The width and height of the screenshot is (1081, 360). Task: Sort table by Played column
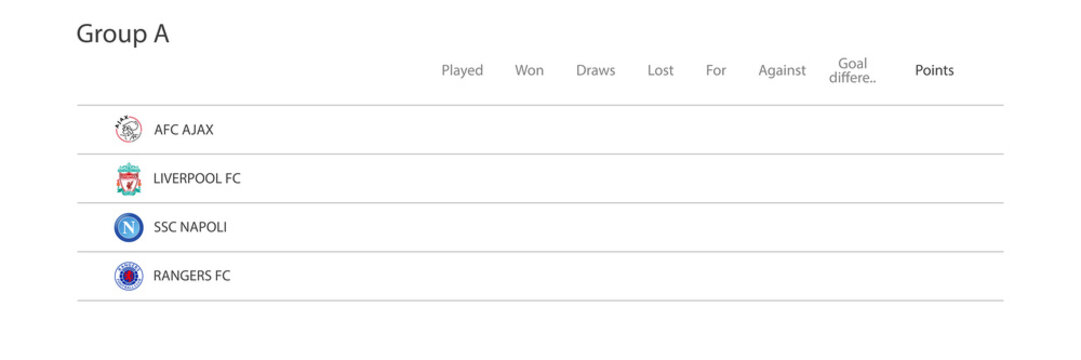tap(462, 70)
